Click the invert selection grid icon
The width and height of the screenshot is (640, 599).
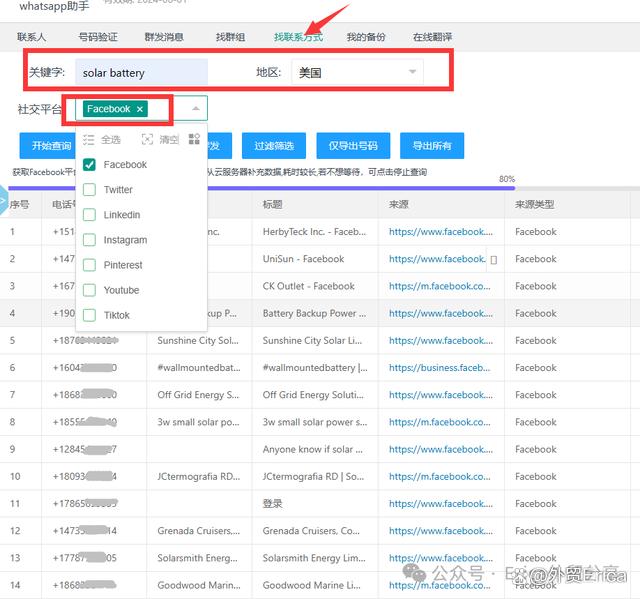[194, 139]
